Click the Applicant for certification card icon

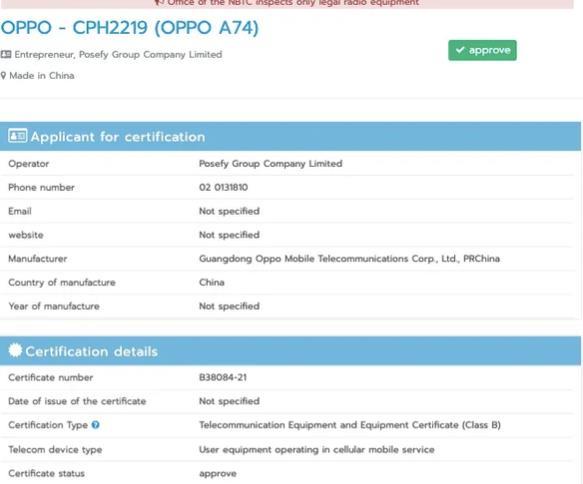coord(17,136)
